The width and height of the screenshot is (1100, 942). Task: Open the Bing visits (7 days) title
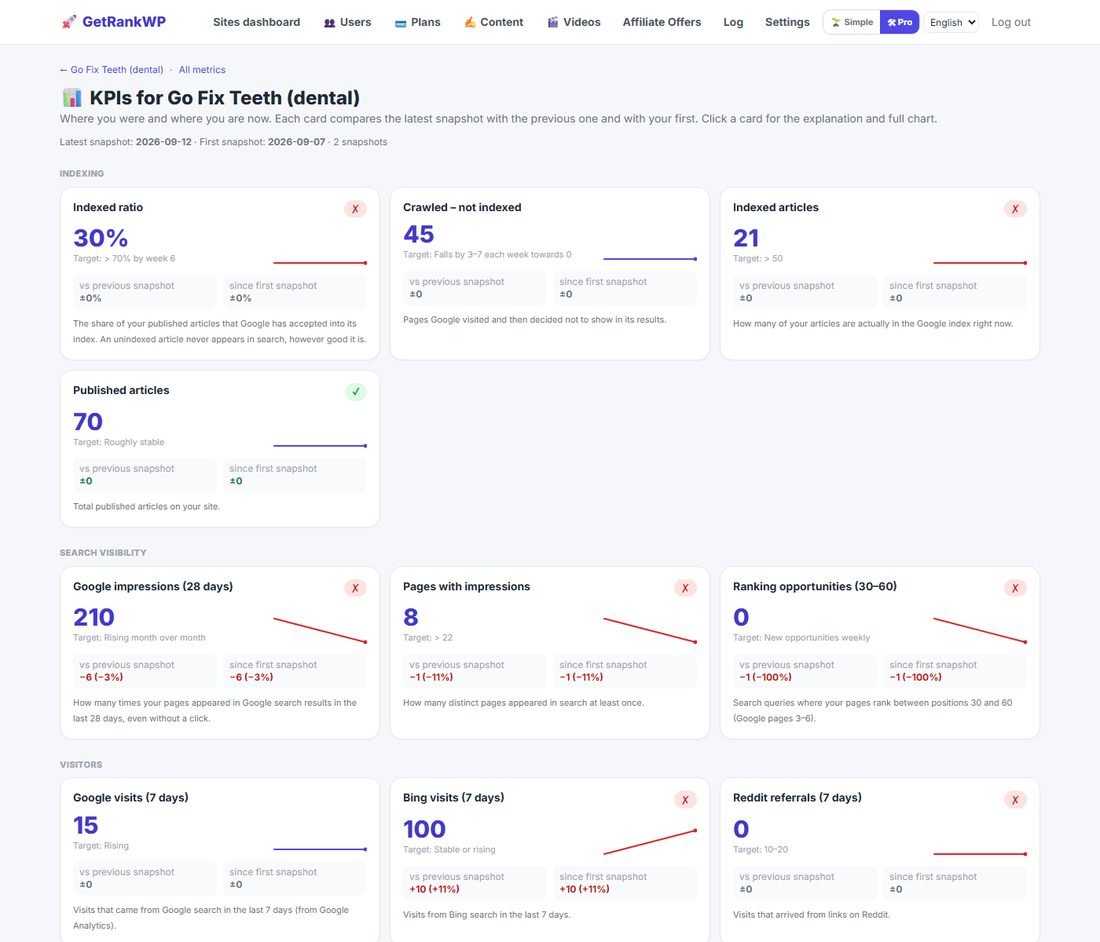pos(454,798)
